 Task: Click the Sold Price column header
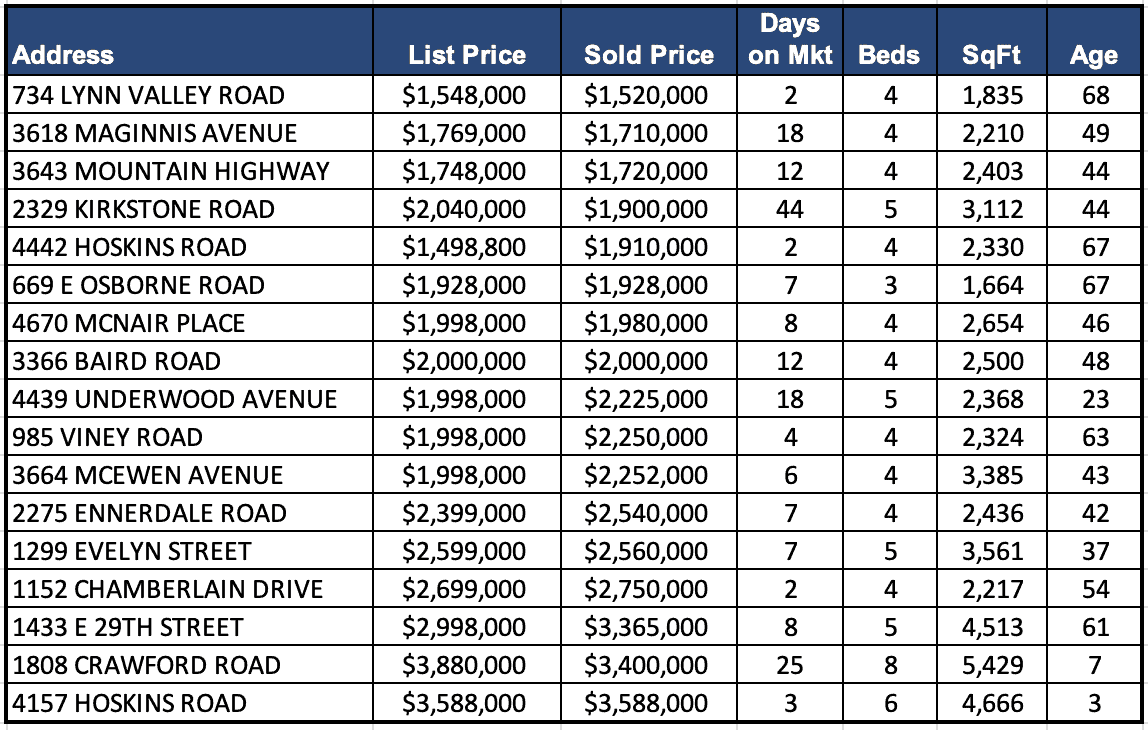click(649, 56)
